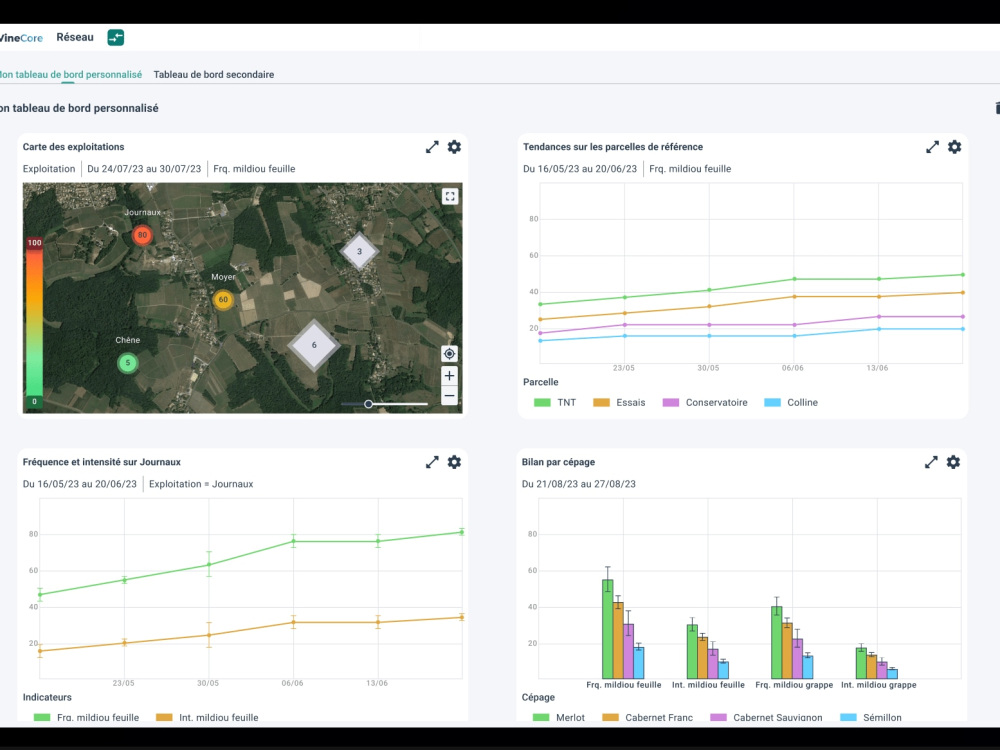Expand the Bilan par cépage widget
The width and height of the screenshot is (1000, 750).
point(931,462)
